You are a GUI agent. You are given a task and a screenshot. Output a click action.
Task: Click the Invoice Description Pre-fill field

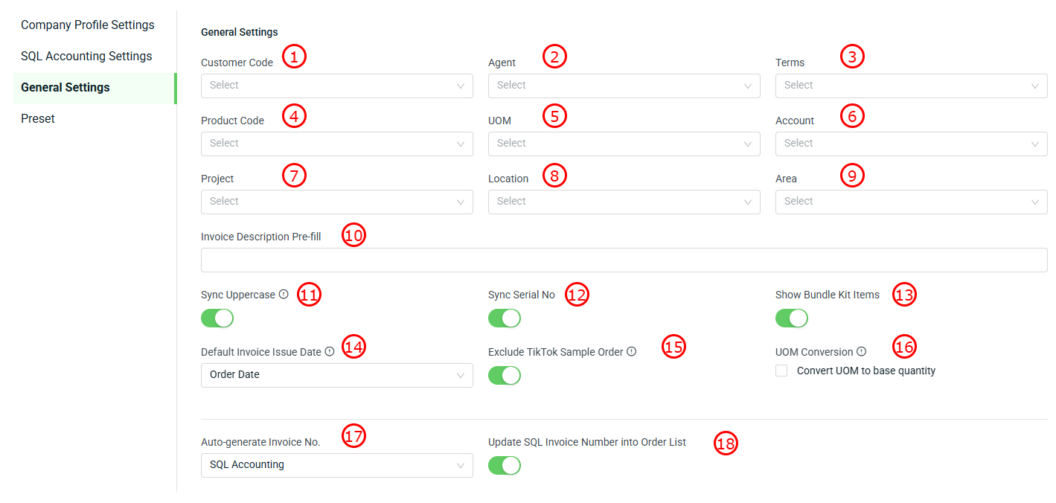coord(623,260)
